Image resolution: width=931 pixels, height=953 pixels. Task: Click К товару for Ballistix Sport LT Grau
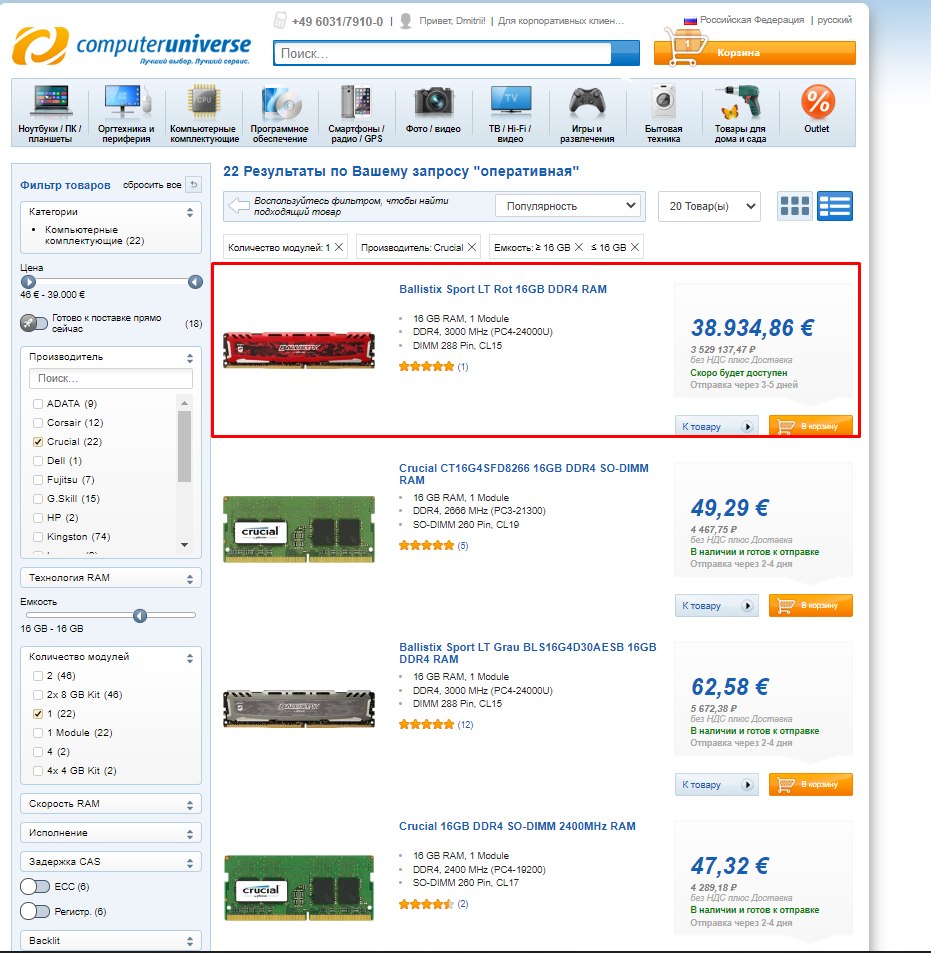click(716, 785)
